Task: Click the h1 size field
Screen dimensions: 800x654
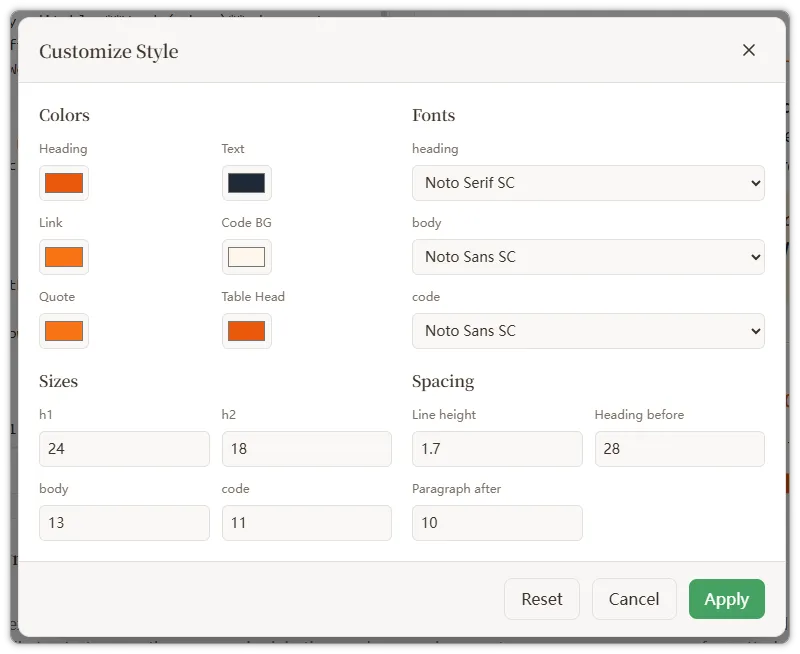Action: click(x=124, y=448)
